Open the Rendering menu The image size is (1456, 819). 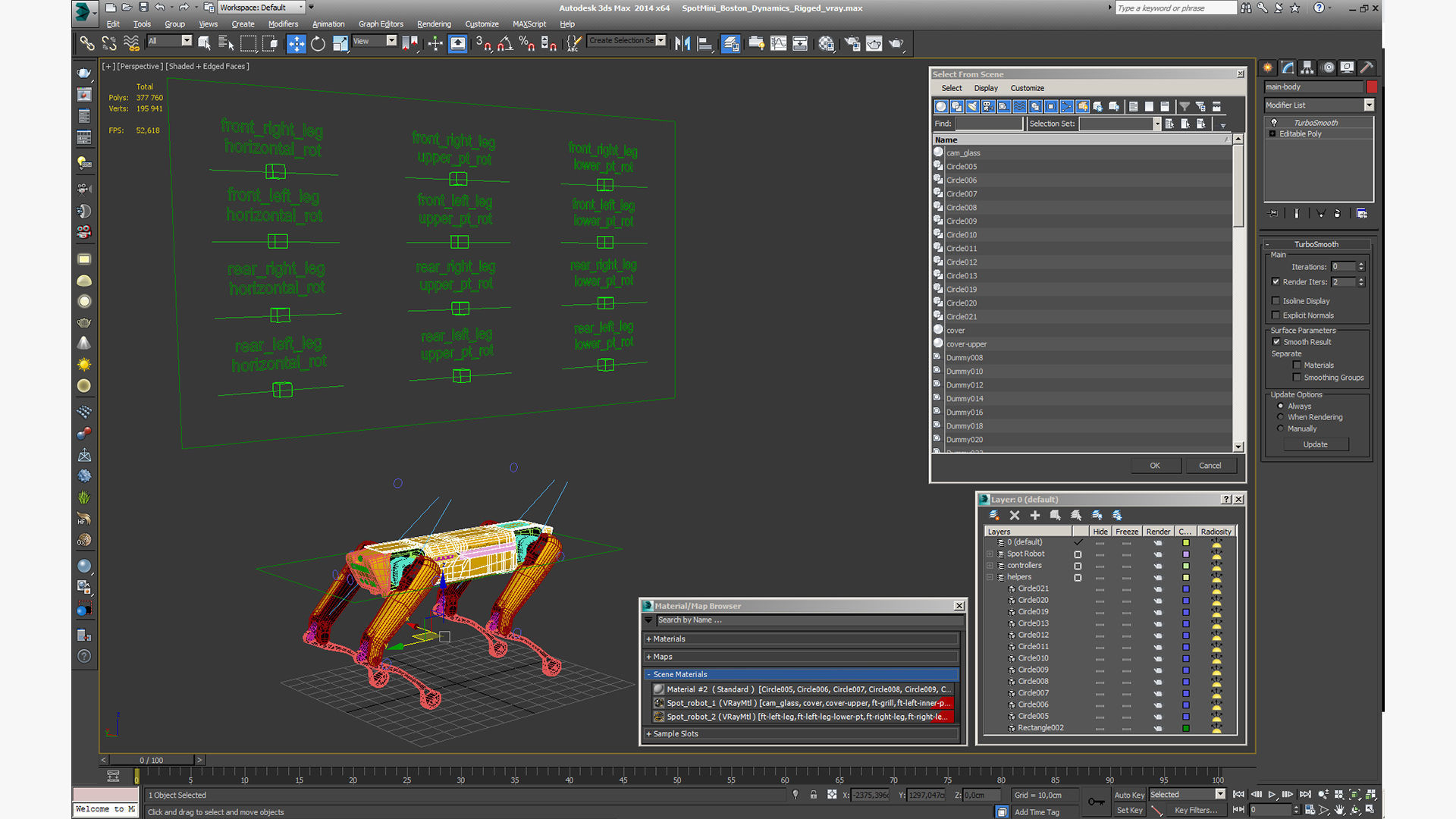click(434, 24)
